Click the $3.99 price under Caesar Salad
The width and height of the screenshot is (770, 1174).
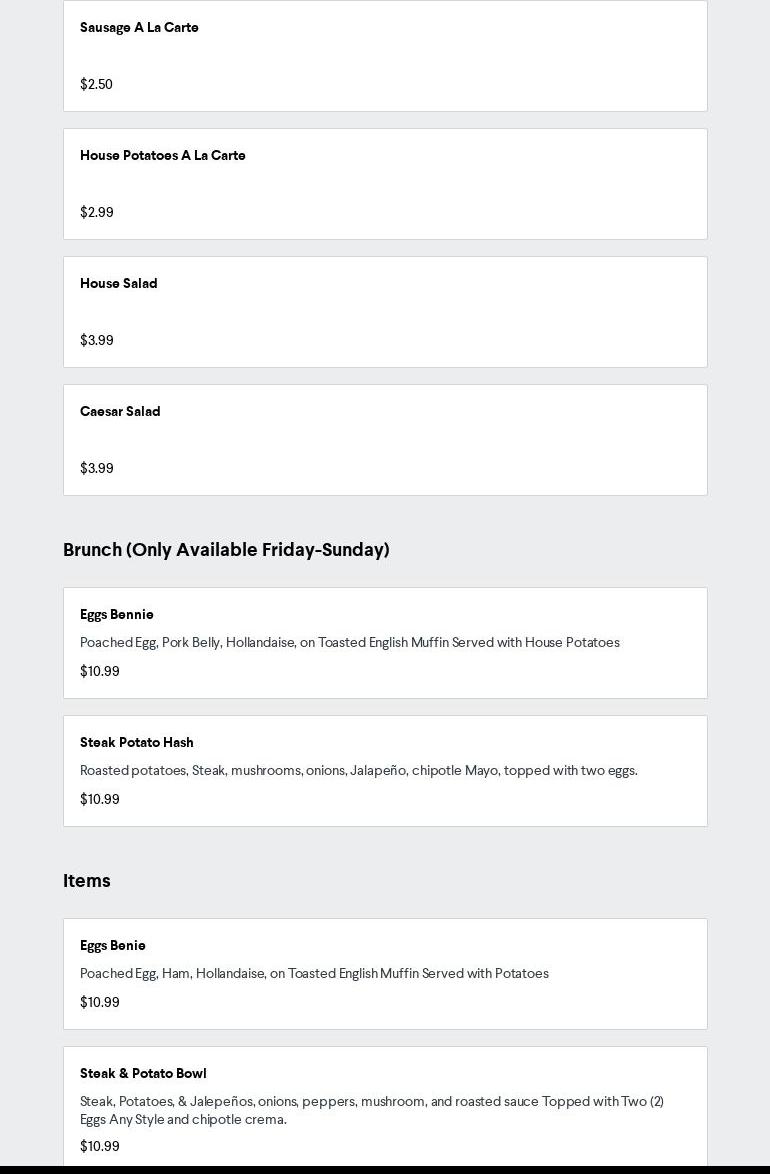point(97,469)
